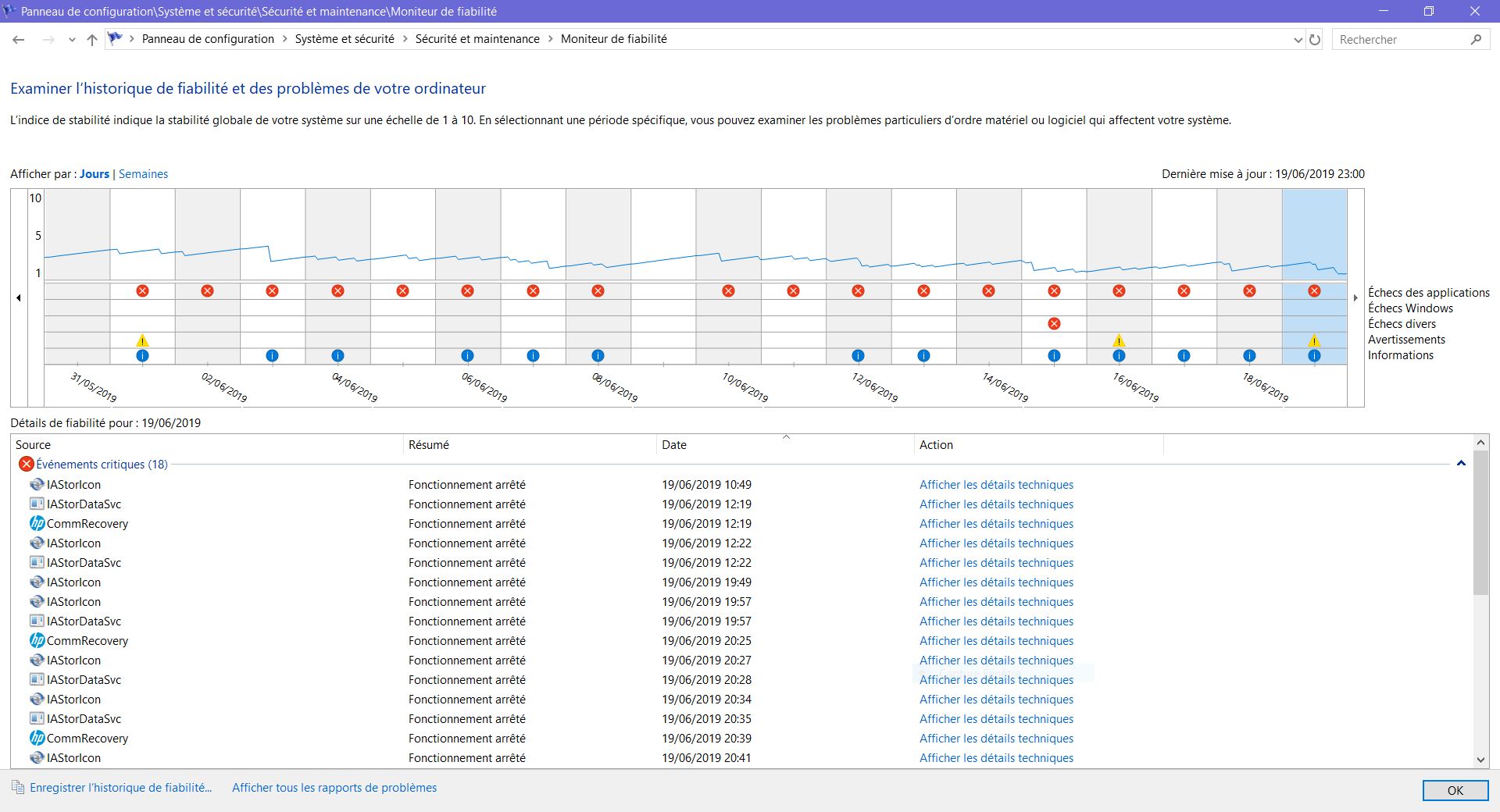Click IAStorIcon's icon in the 10:49 row
The width and height of the screenshot is (1500, 812).
point(37,484)
